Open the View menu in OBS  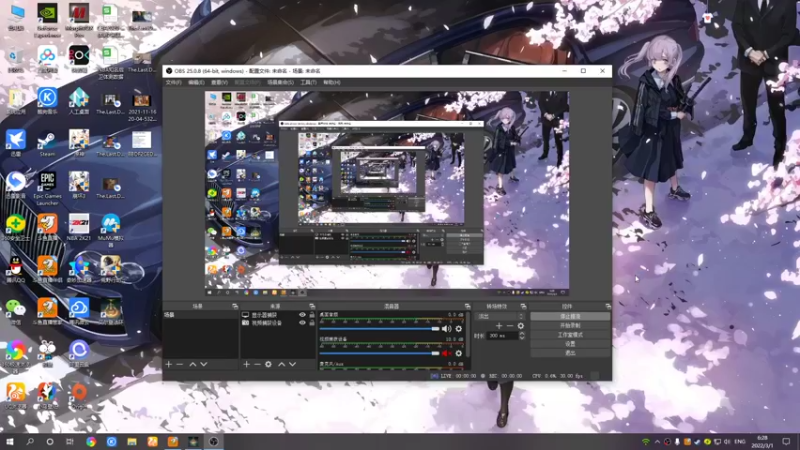pyautogui.click(x=219, y=82)
